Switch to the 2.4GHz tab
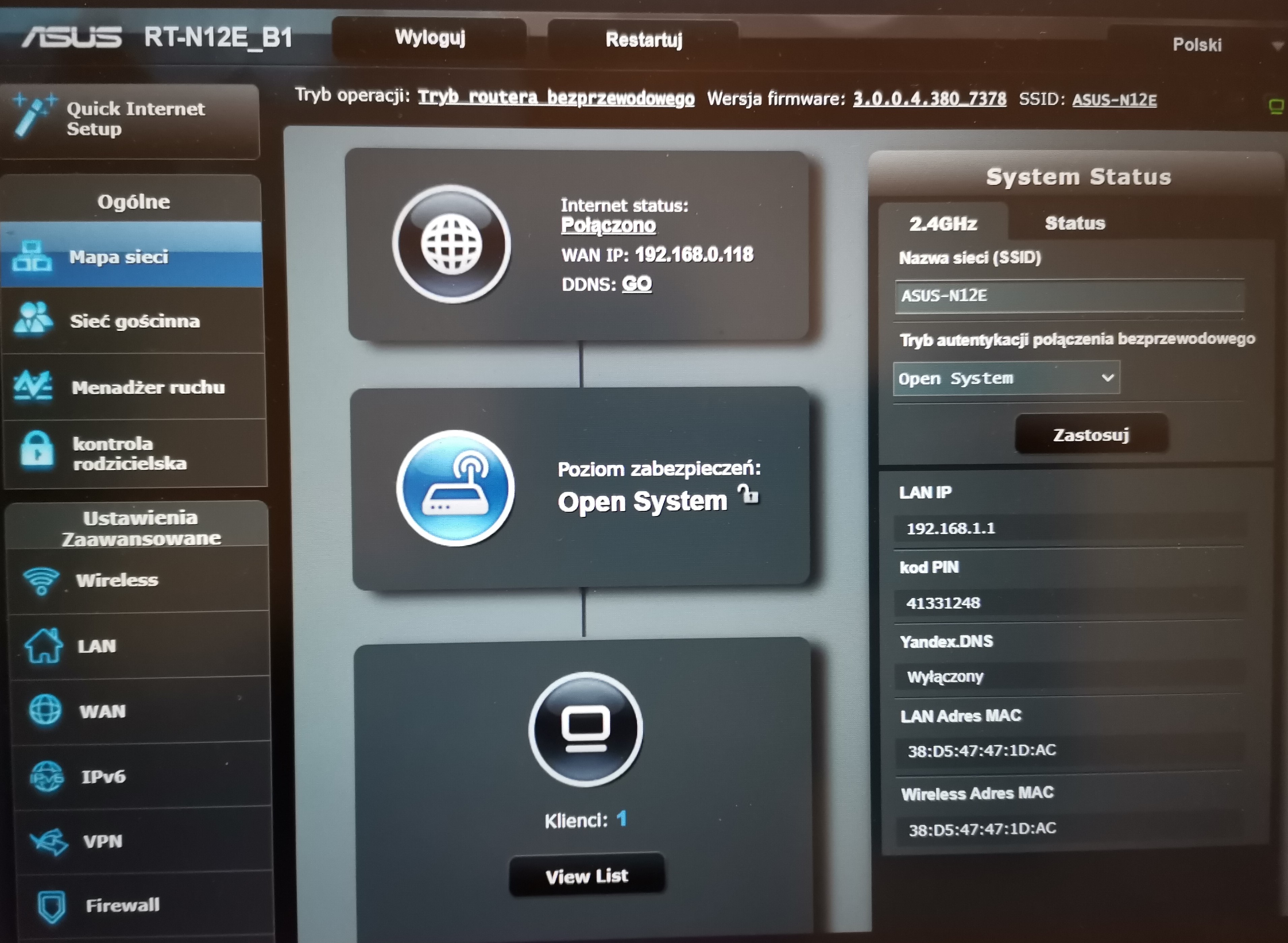 pyautogui.click(x=943, y=223)
